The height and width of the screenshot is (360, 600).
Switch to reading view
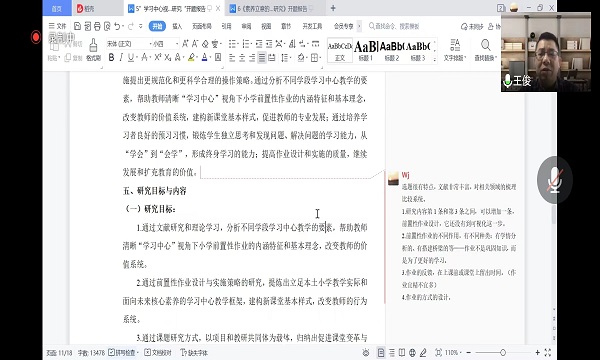pos(402,352)
